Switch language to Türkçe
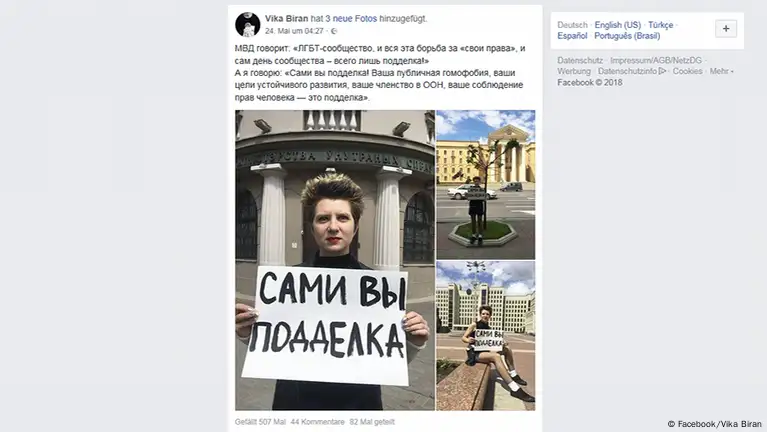This screenshot has height=432, width=767. pos(660,25)
